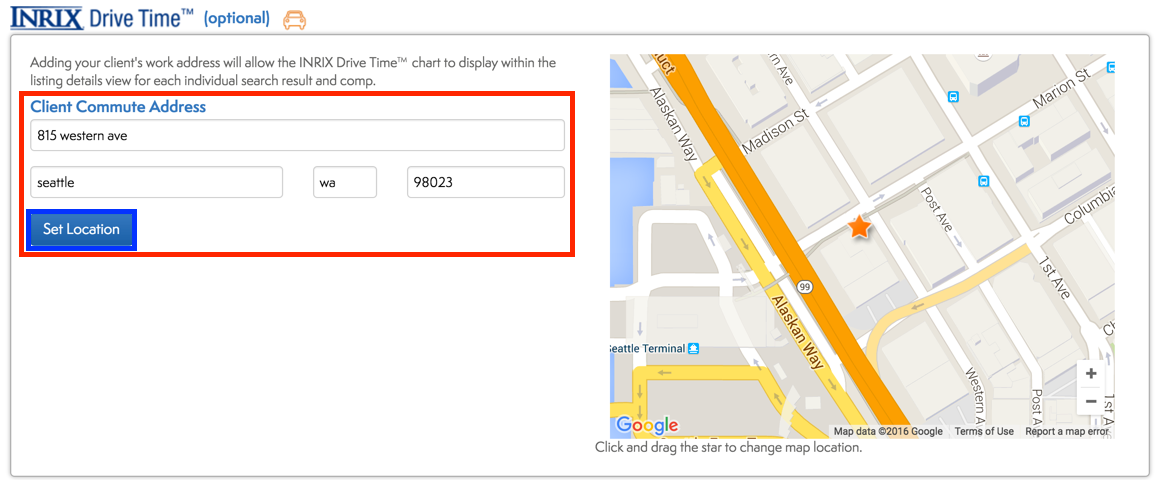
Task: Click the Route 99 highway shield
Action: 804,287
